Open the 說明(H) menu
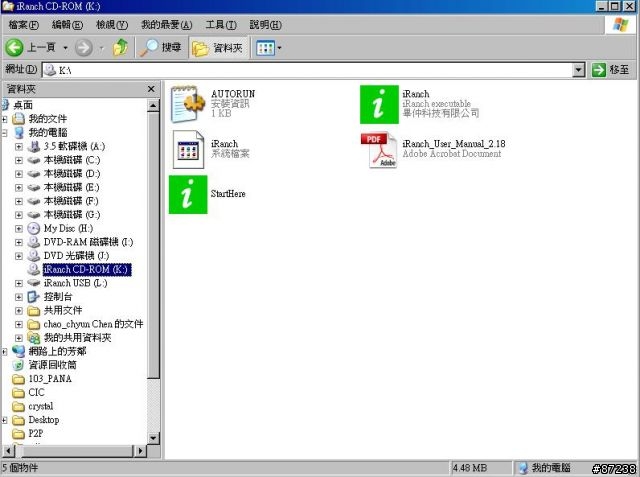The image size is (640, 477). click(265, 25)
